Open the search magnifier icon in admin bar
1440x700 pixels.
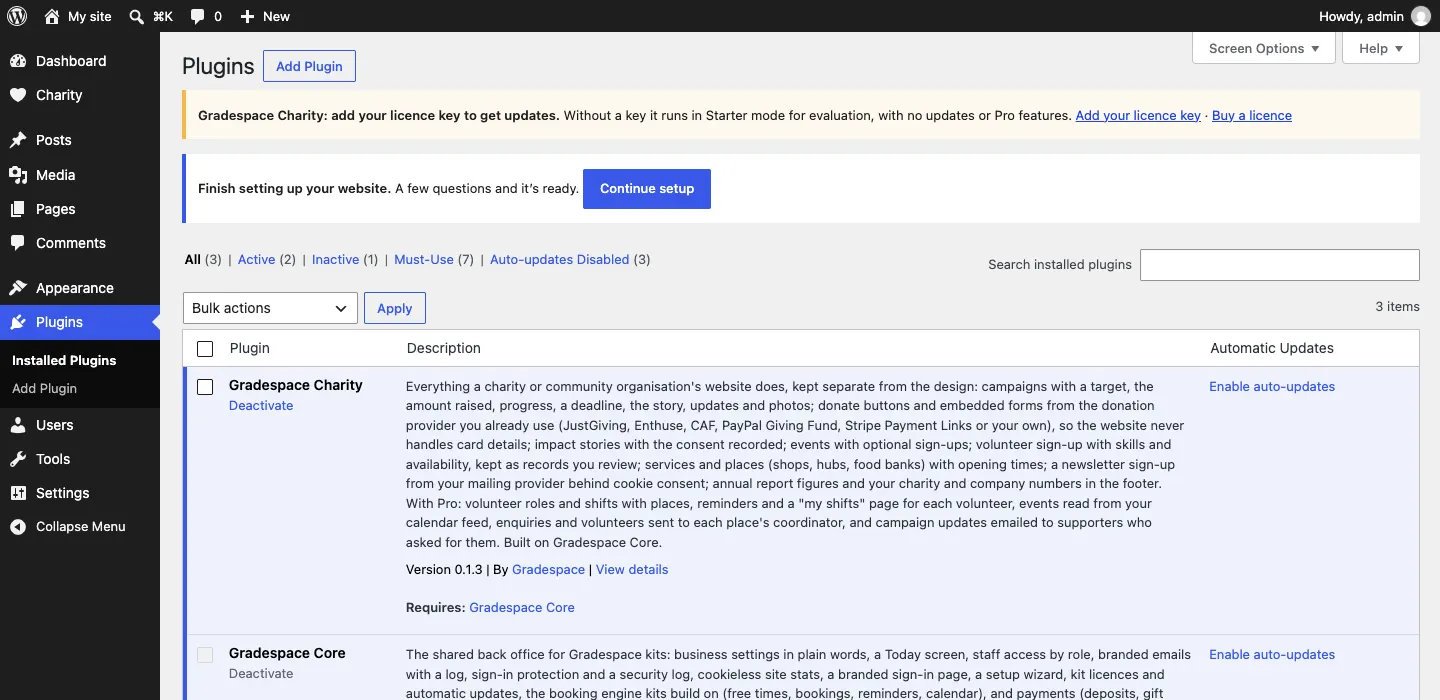(x=136, y=16)
